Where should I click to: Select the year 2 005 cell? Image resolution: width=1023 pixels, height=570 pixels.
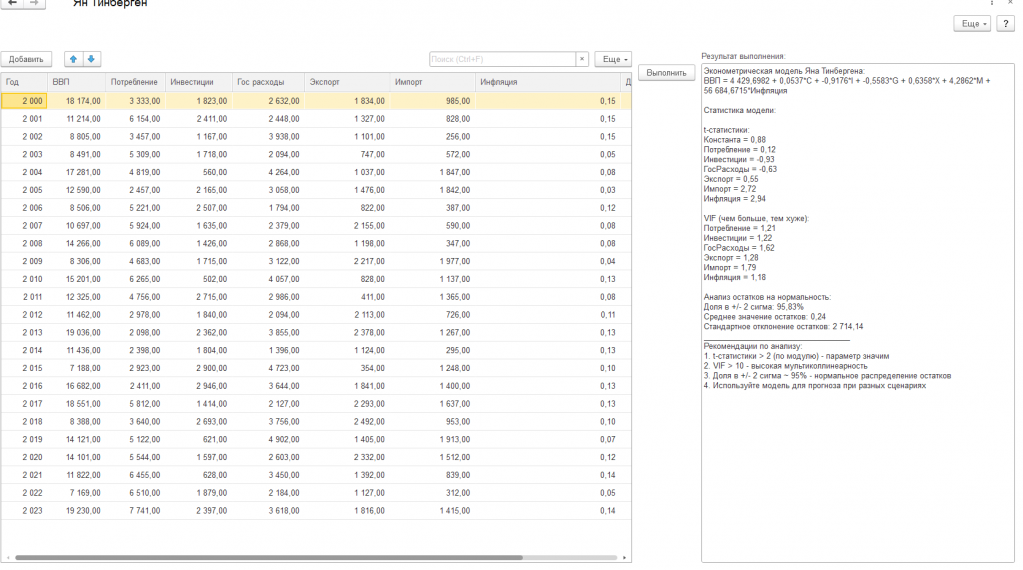coord(24,190)
